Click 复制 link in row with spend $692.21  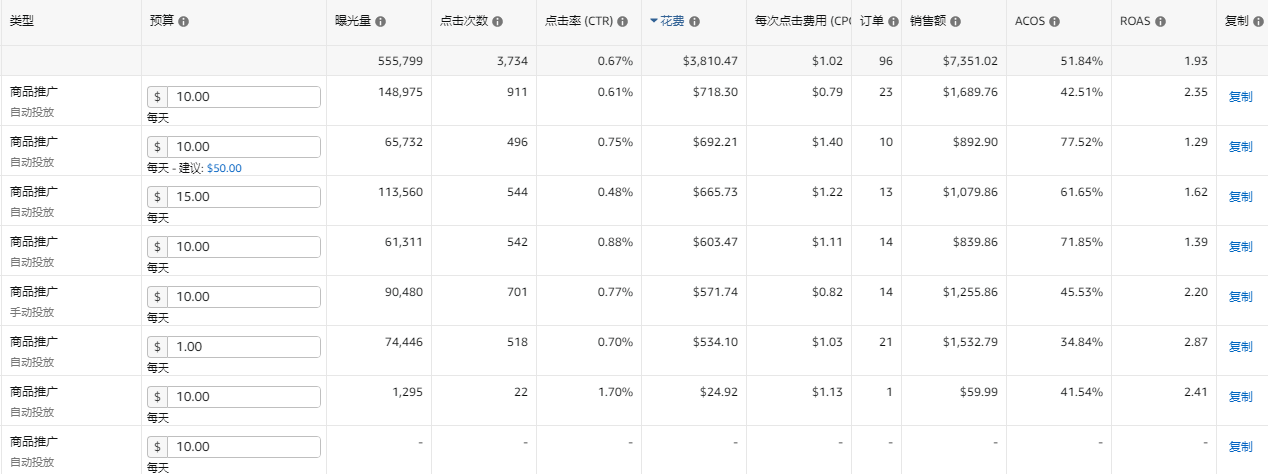1240,147
